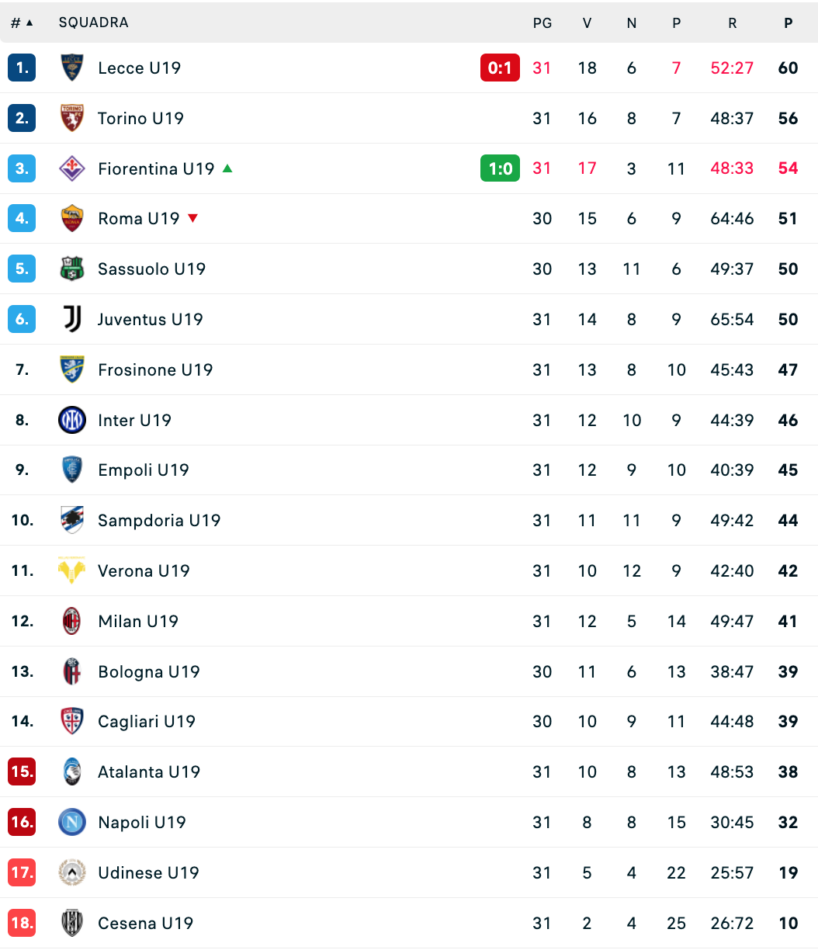Image resolution: width=818 pixels, height=950 pixels.
Task: Click the Juventus U19 logo
Action: 72,319
